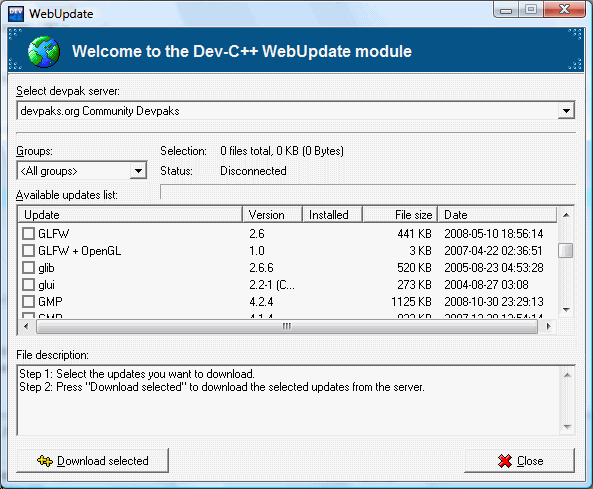This screenshot has width=593, height=489.
Task: Minimize the WebUpdate window
Action: click(x=506, y=10)
